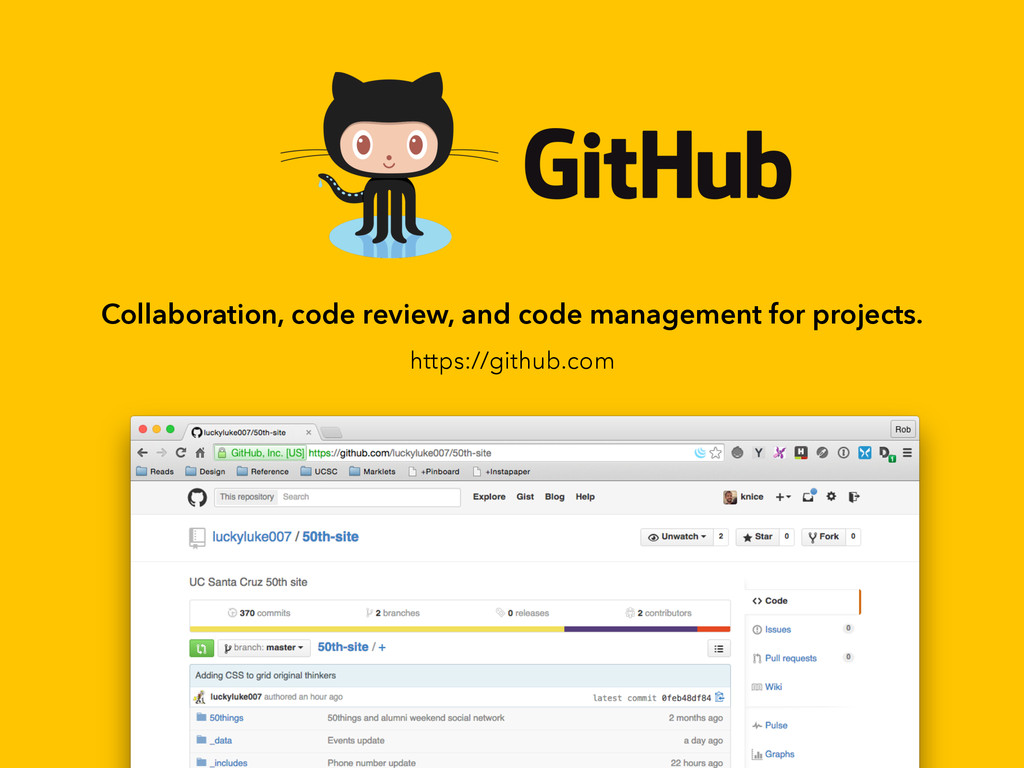The width and height of the screenshot is (1024, 768).
Task: Click the D extension icon with green badge
Action: point(887,453)
